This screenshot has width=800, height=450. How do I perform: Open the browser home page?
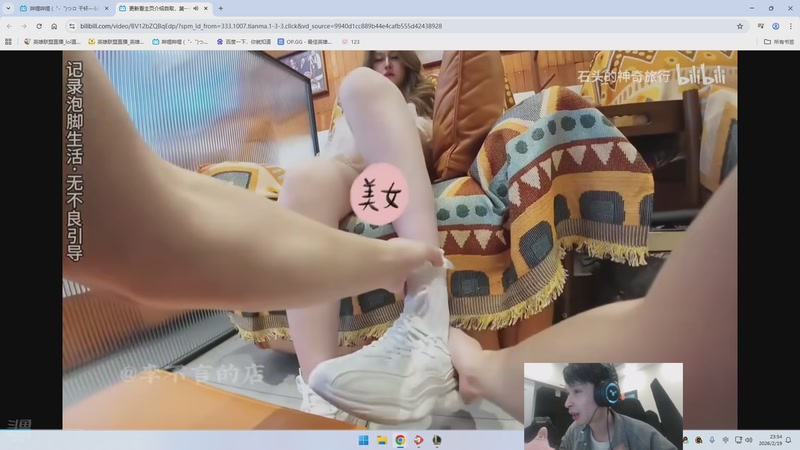point(54,26)
